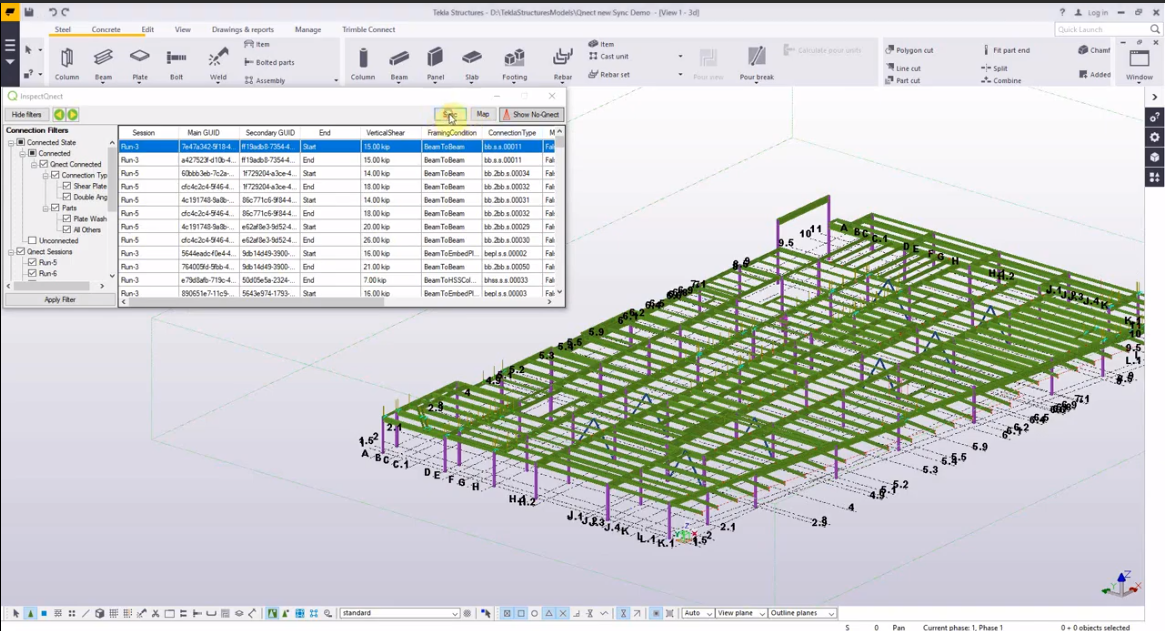Switch to the Steel ribbon tab
Image resolution: width=1165 pixels, height=631 pixels.
pos(62,30)
